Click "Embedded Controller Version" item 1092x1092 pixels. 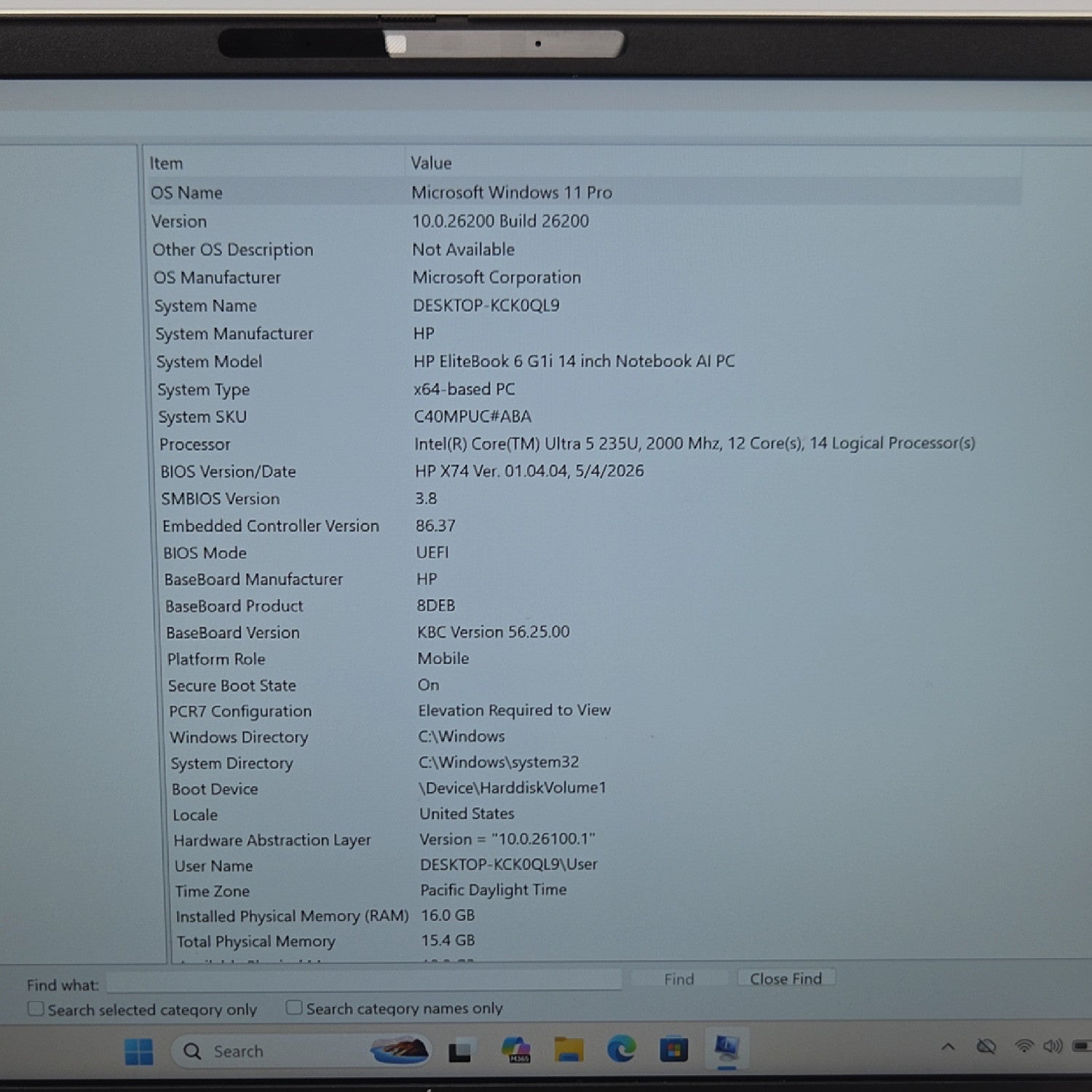271,526
